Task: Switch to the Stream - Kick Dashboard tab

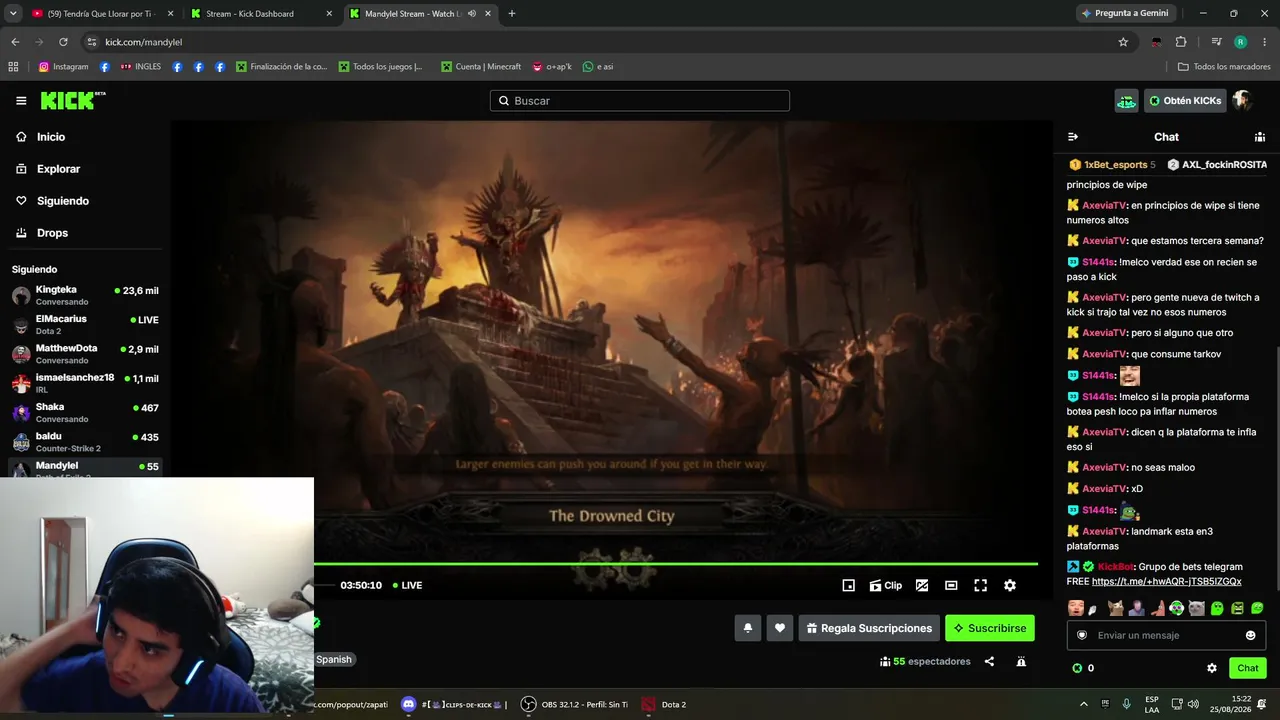Action: (262, 14)
